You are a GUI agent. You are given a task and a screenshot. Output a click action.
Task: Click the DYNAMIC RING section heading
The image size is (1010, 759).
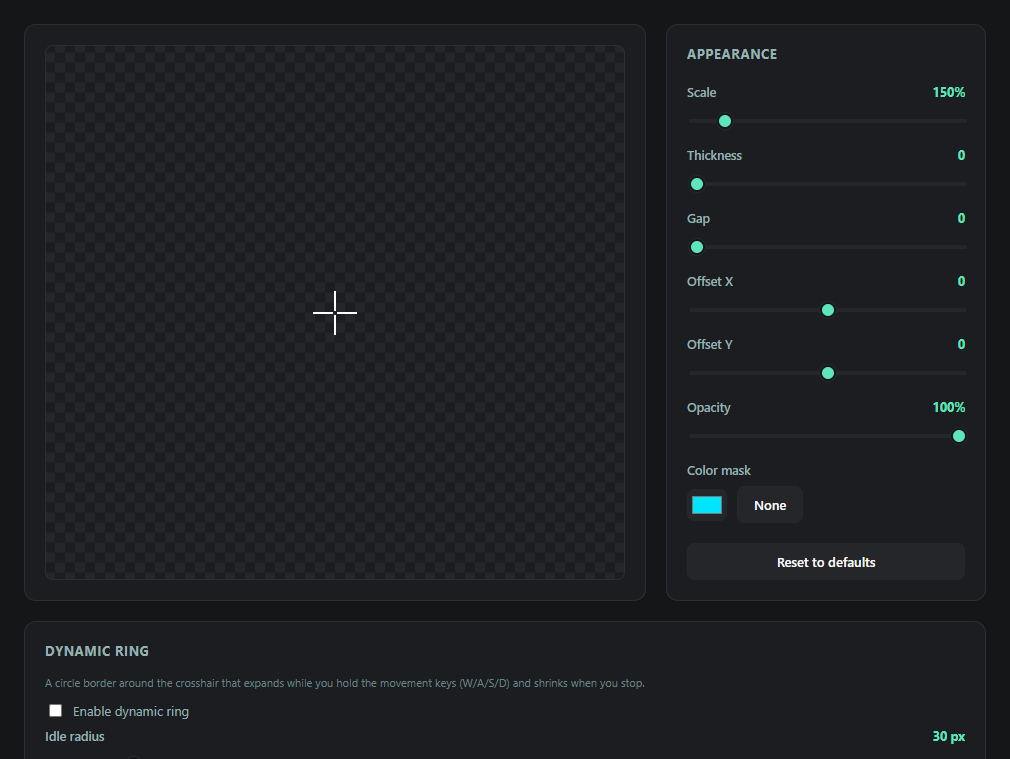point(97,651)
